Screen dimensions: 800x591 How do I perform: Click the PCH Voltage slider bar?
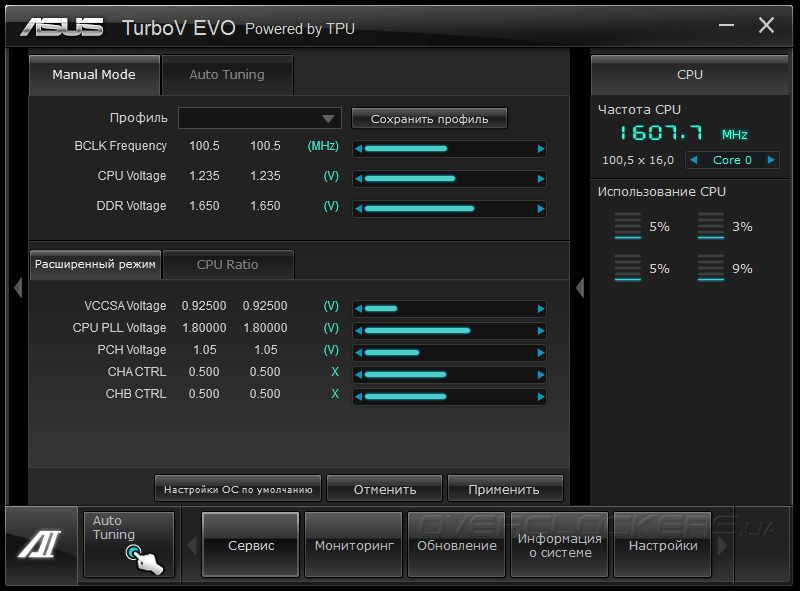449,353
